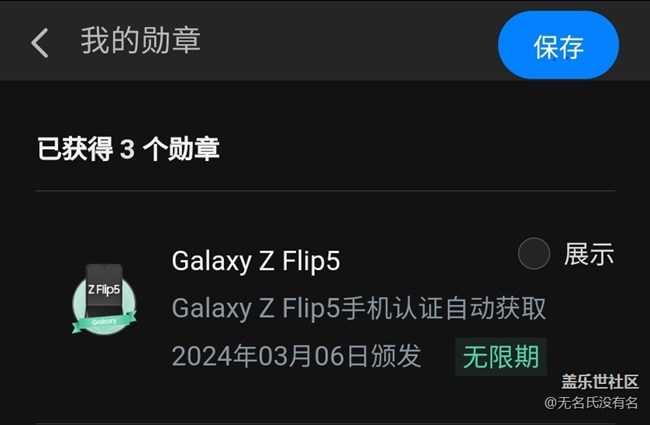Tap the green 无限期 validity tag
This screenshot has height=425, width=650.
501,357
